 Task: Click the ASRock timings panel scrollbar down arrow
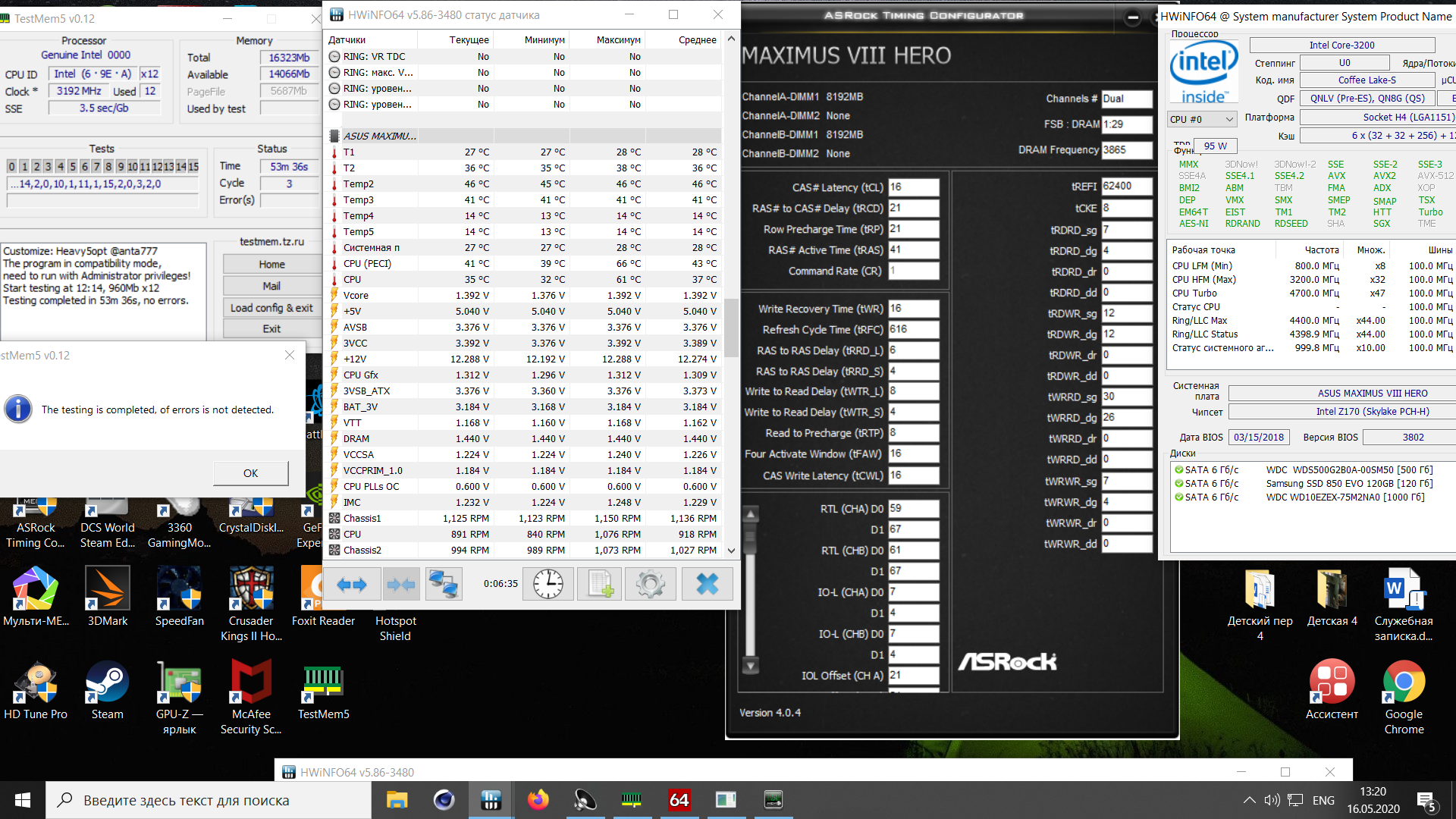coord(751,666)
